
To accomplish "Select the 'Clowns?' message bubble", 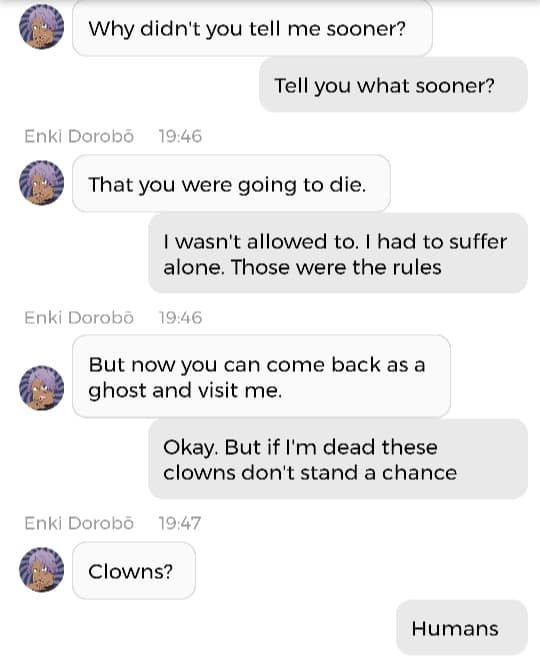I will coord(134,571).
